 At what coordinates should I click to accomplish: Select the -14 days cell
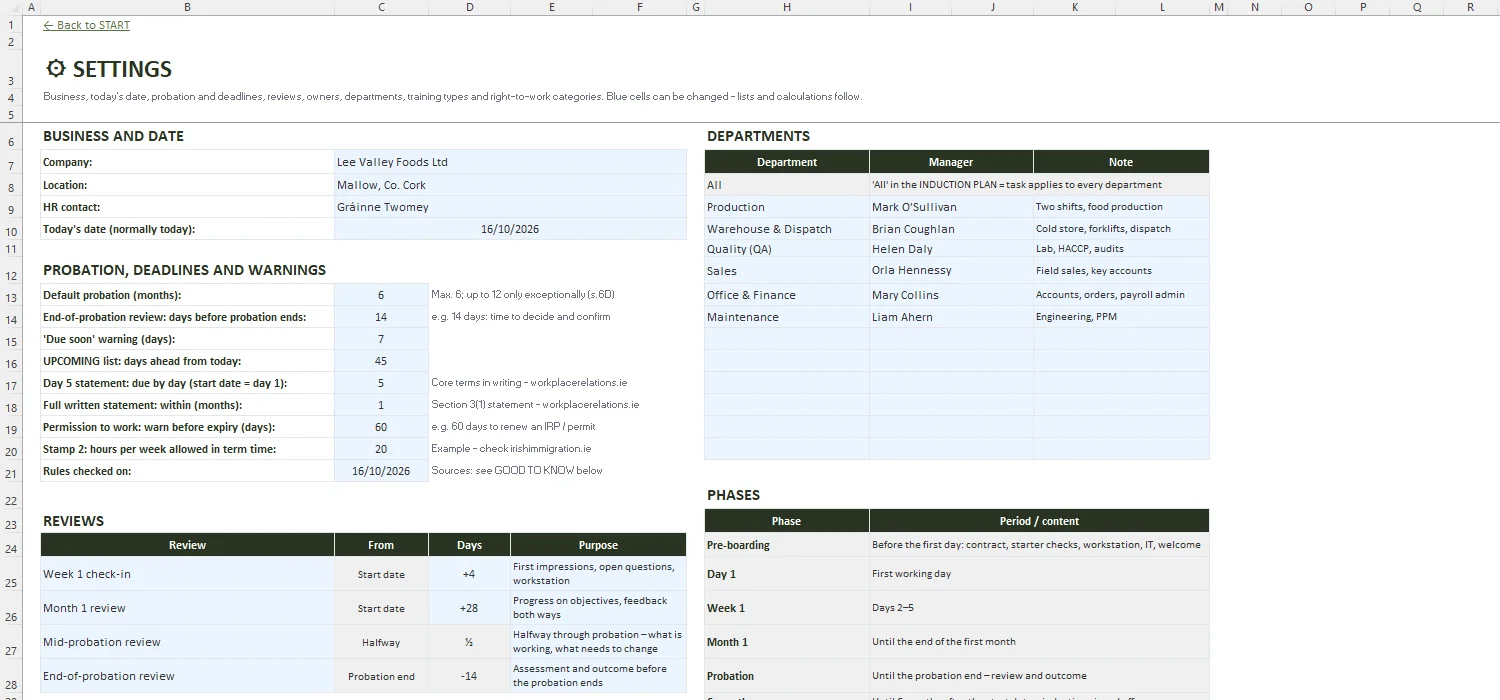click(x=469, y=676)
